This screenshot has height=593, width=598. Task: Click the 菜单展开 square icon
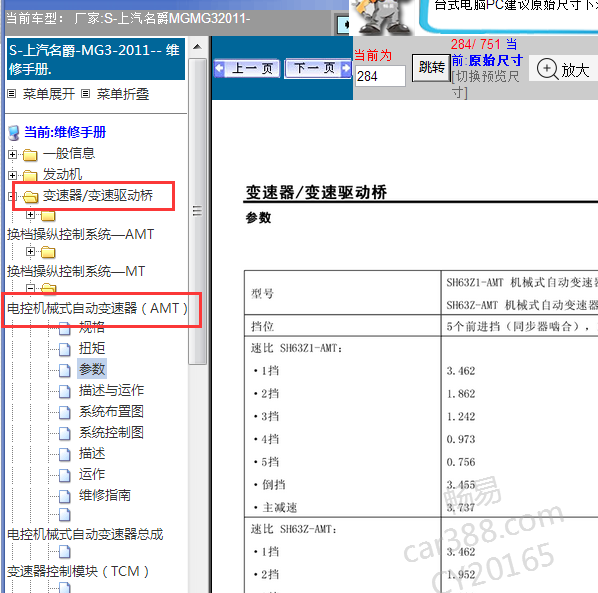pyautogui.click(x=12, y=94)
